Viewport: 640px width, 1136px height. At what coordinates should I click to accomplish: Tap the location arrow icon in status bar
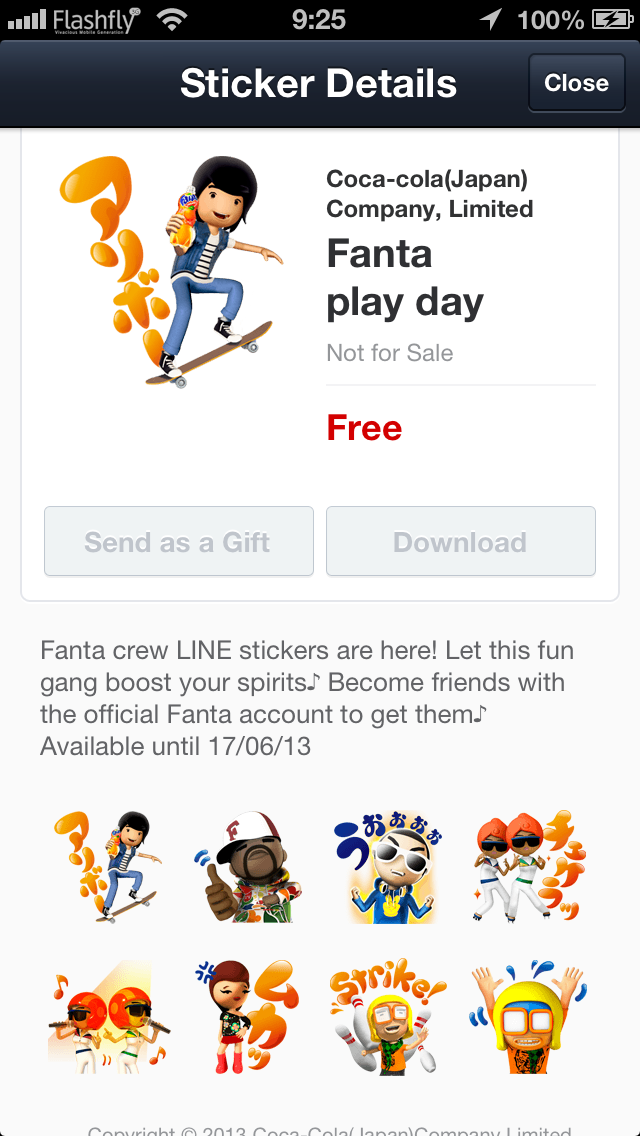point(491,20)
